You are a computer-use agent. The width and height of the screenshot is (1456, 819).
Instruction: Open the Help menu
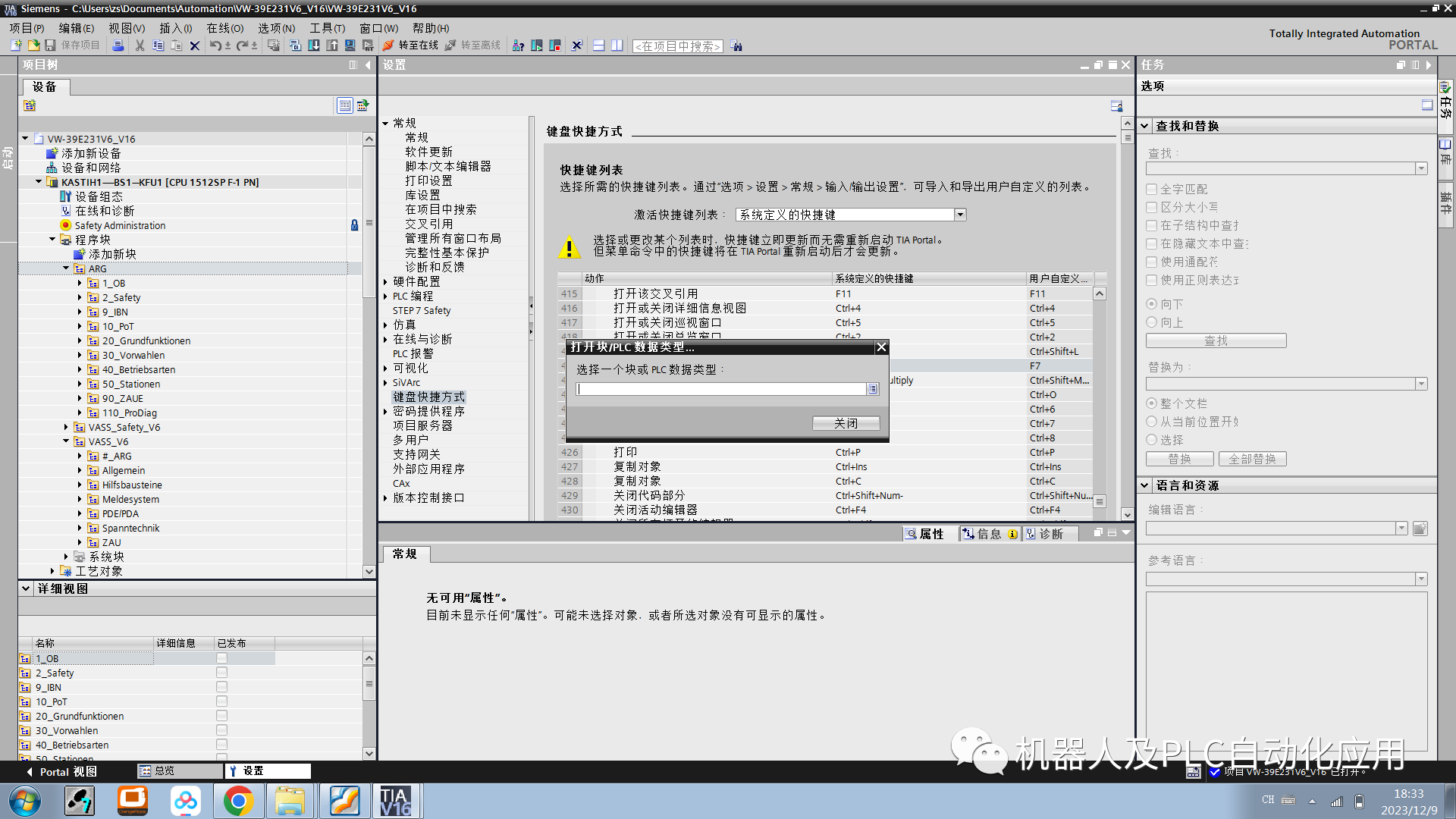[431, 28]
